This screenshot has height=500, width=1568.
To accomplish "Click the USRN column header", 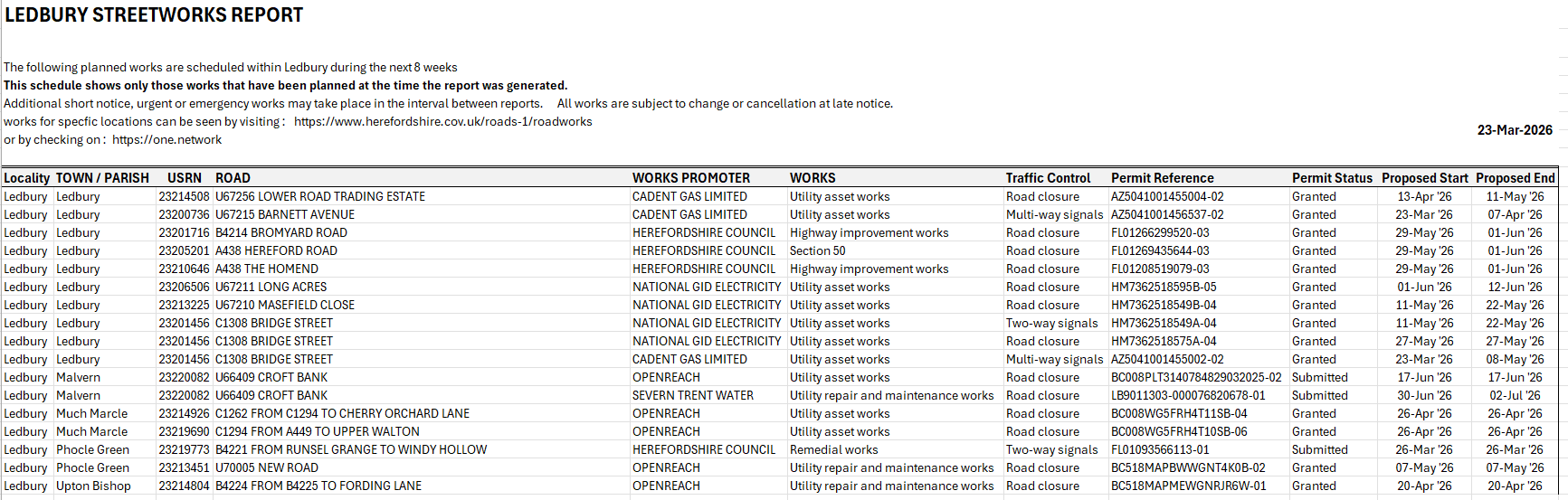I will pos(184,178).
